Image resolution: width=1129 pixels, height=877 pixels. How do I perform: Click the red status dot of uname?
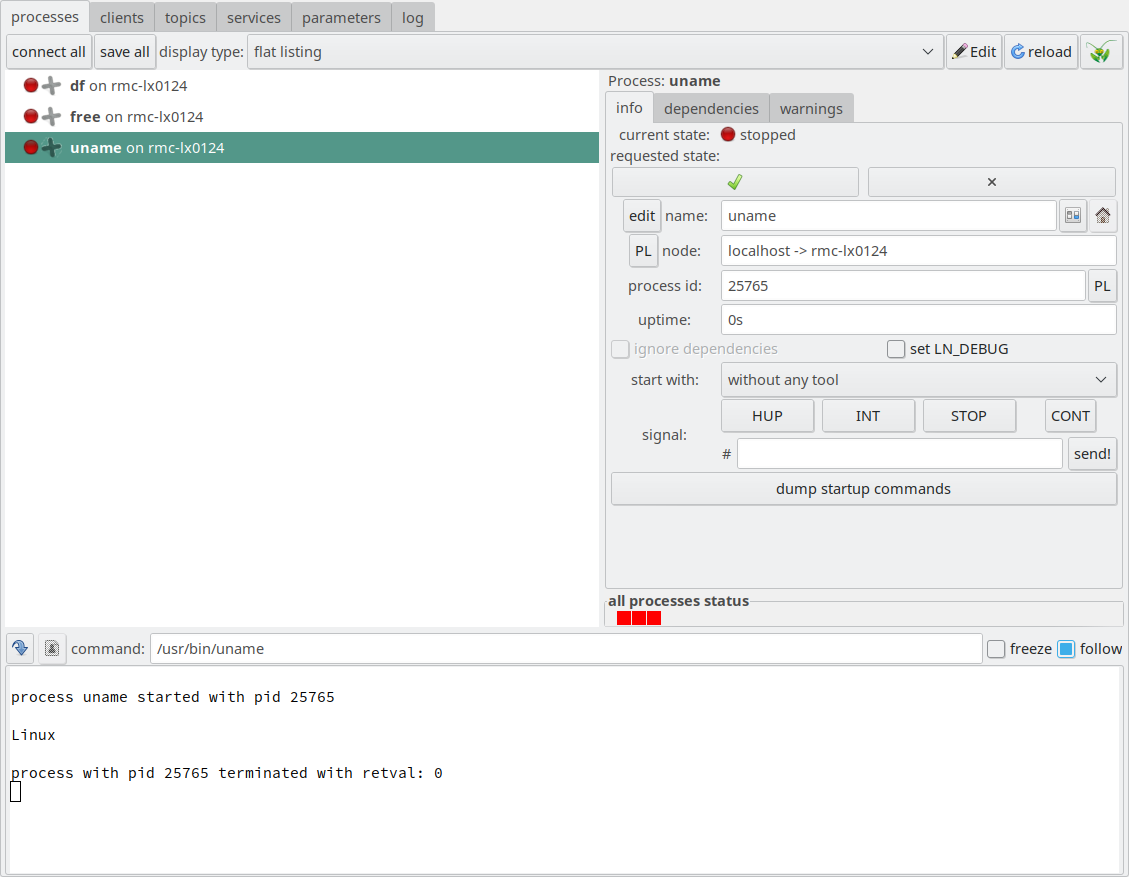coord(31,147)
